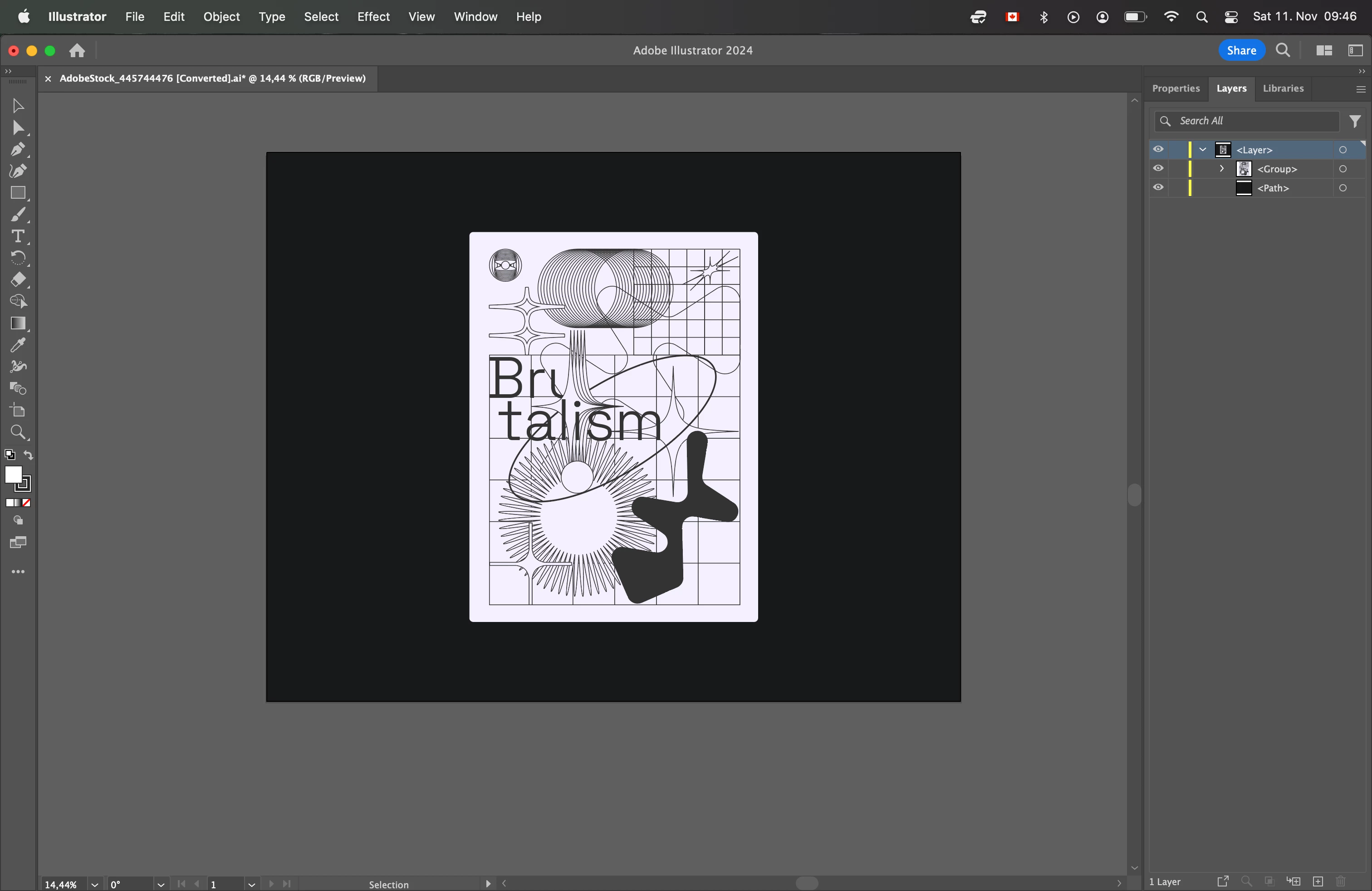Screen dimensions: 1372x891
Task: Toggle visibility of top <Layer>
Action: (1157, 150)
